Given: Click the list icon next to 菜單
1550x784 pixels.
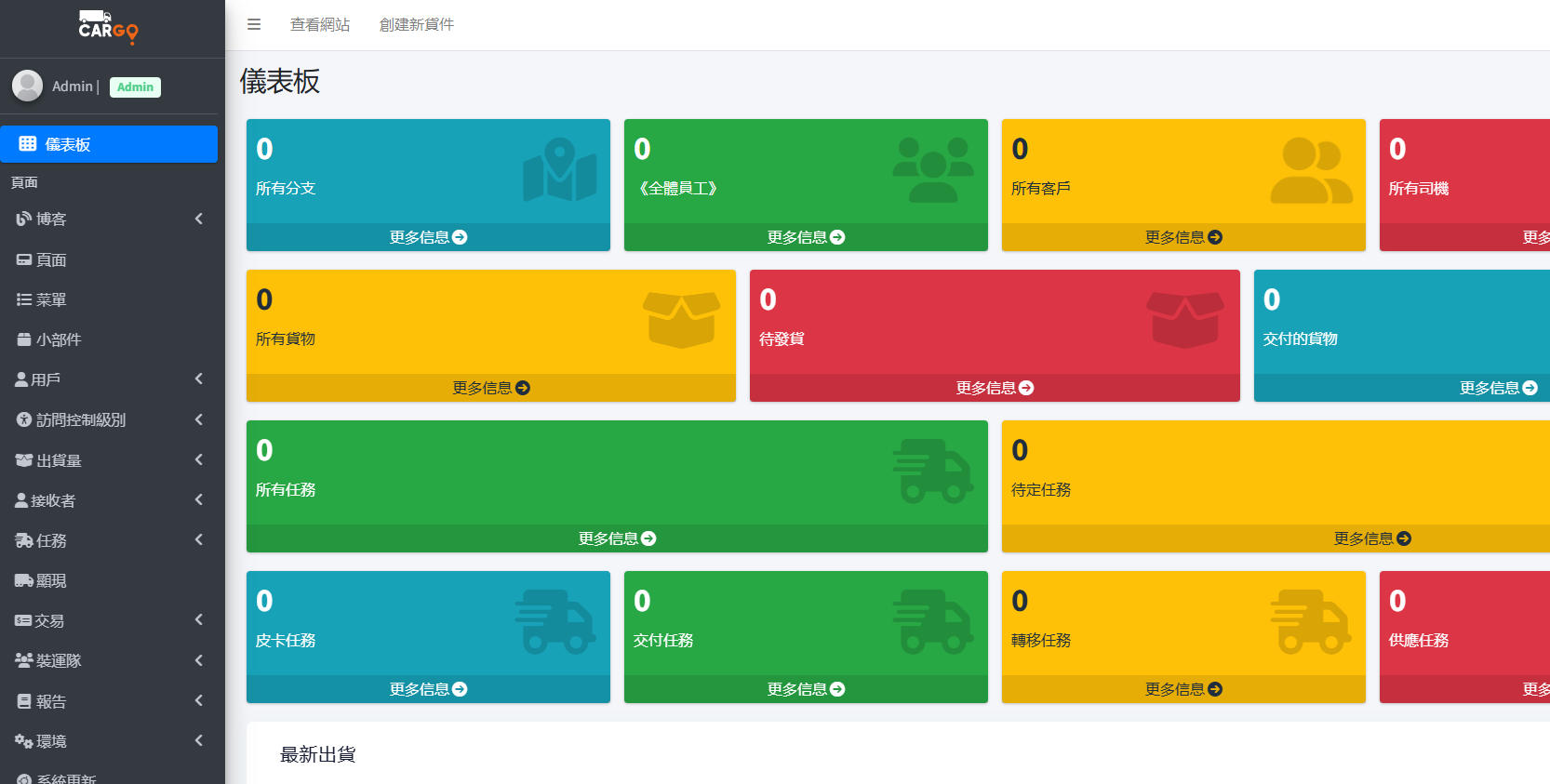Looking at the screenshot, I should pyautogui.click(x=24, y=299).
